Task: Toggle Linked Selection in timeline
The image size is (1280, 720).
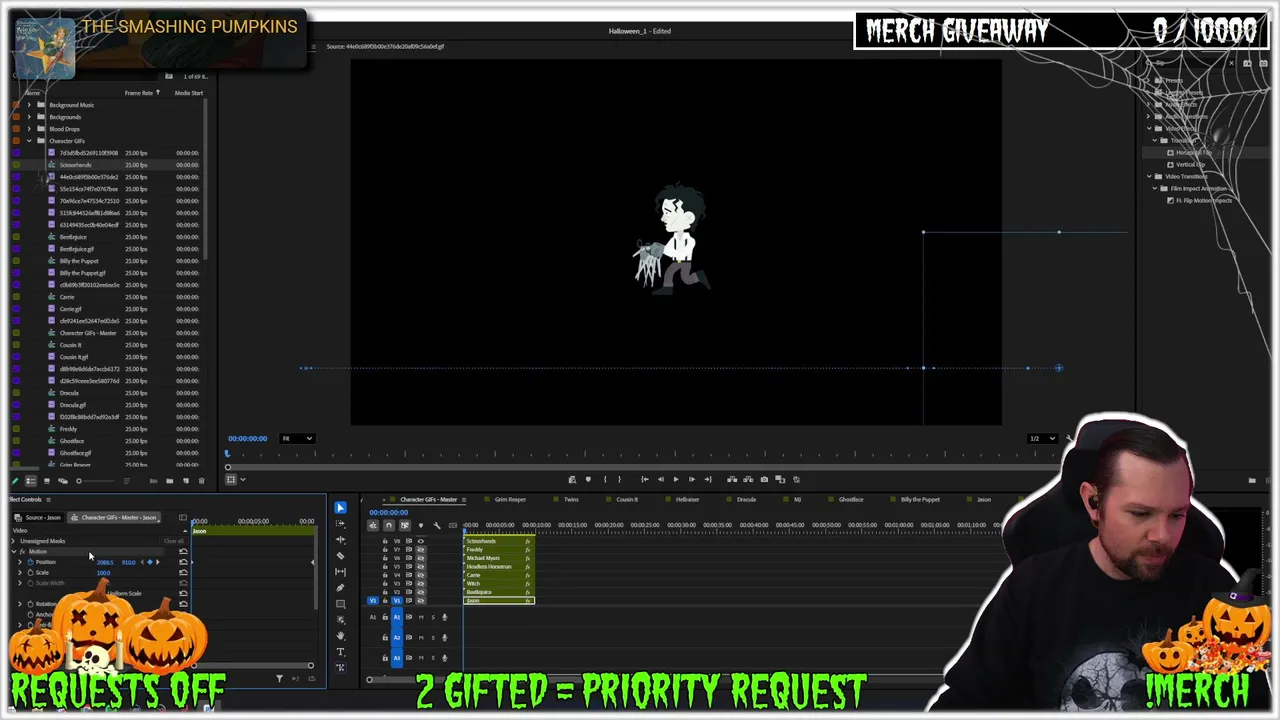Action: click(405, 525)
